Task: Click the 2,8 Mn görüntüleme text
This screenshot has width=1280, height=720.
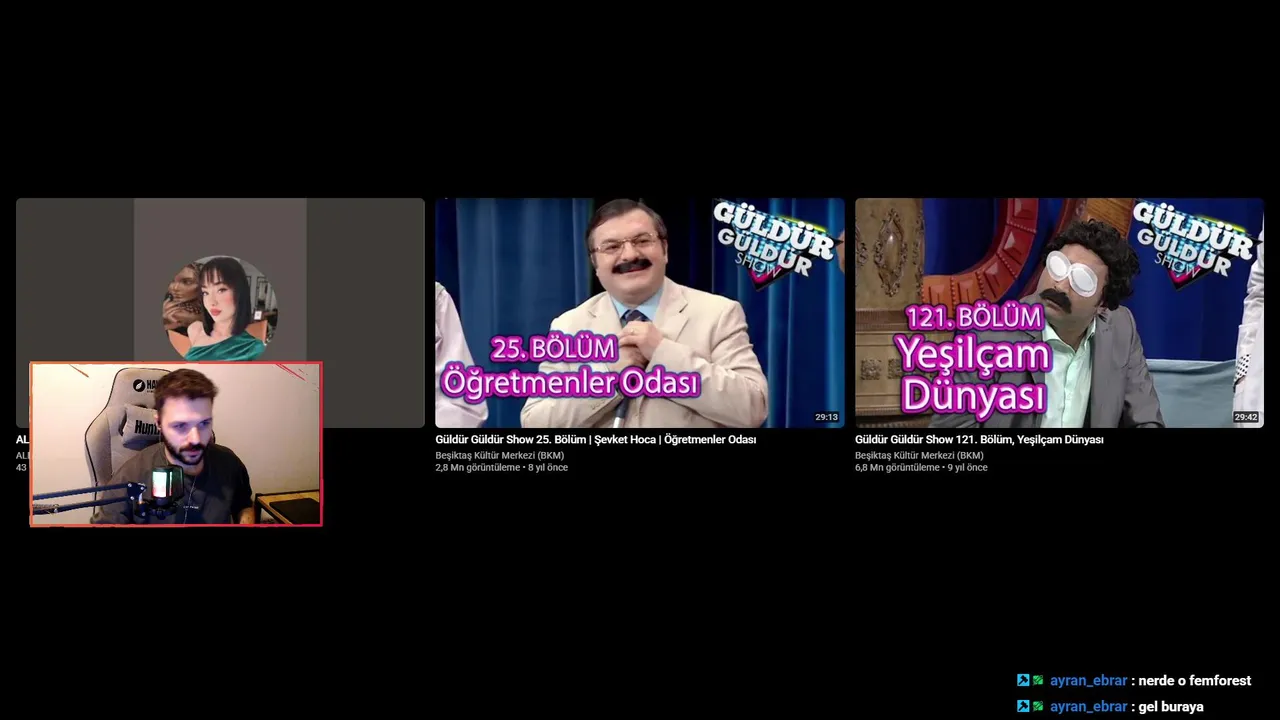Action: point(477,468)
